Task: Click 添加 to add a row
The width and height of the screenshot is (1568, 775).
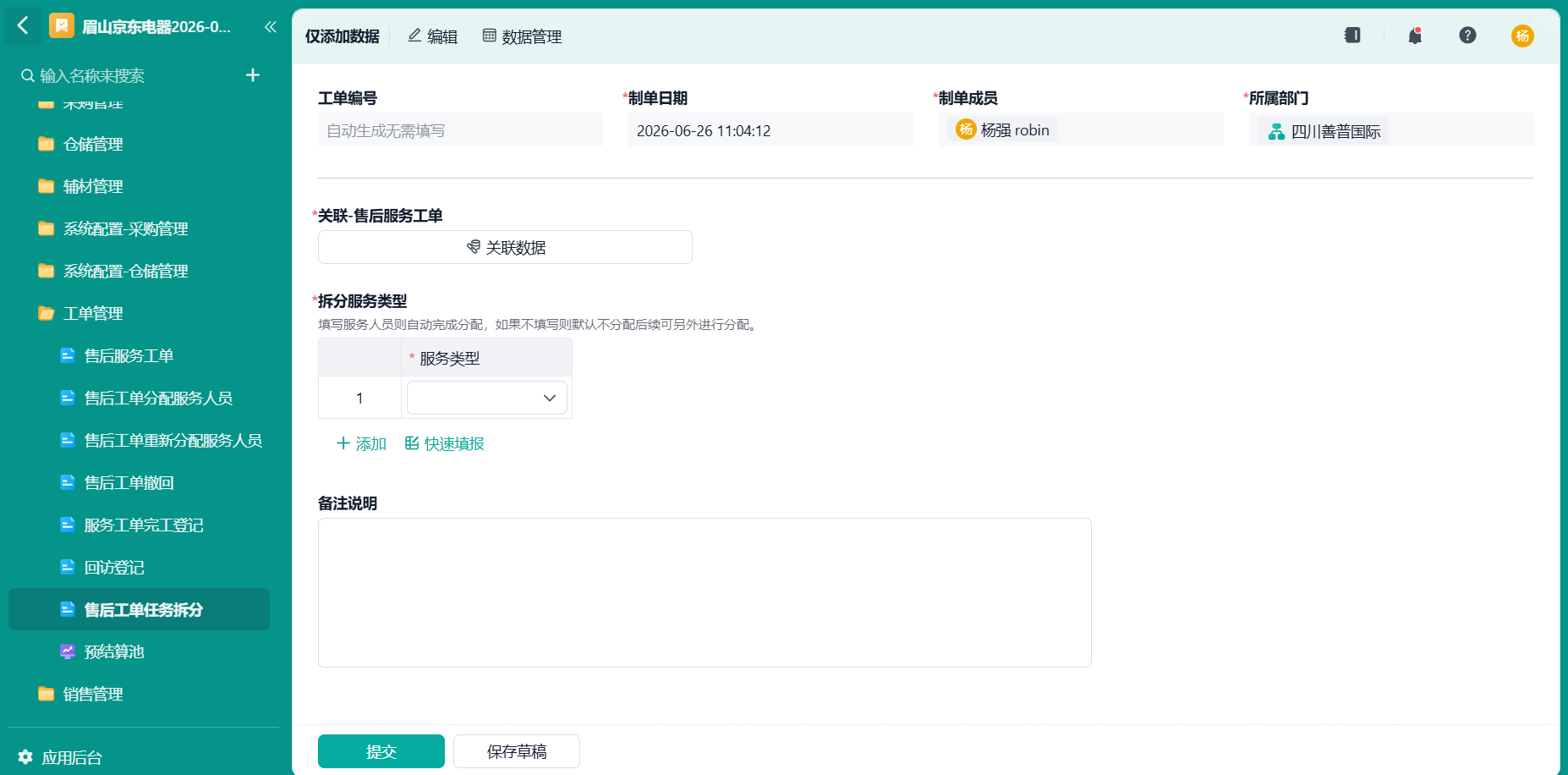Action: (361, 443)
